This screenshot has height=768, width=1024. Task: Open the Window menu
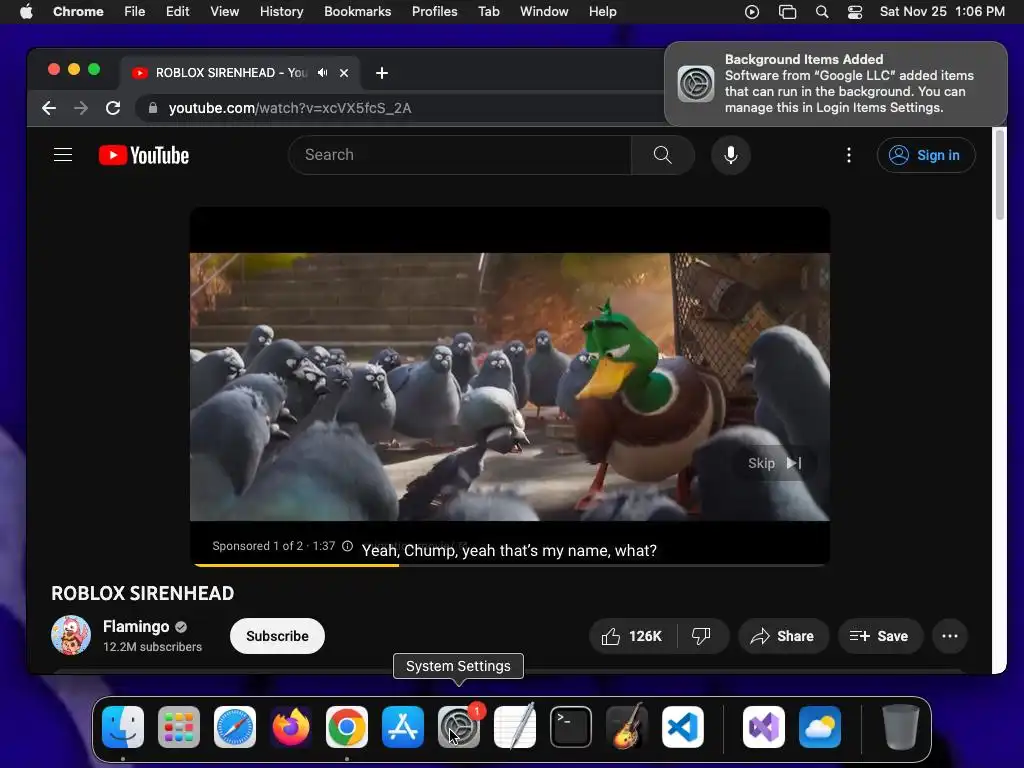pyautogui.click(x=544, y=12)
